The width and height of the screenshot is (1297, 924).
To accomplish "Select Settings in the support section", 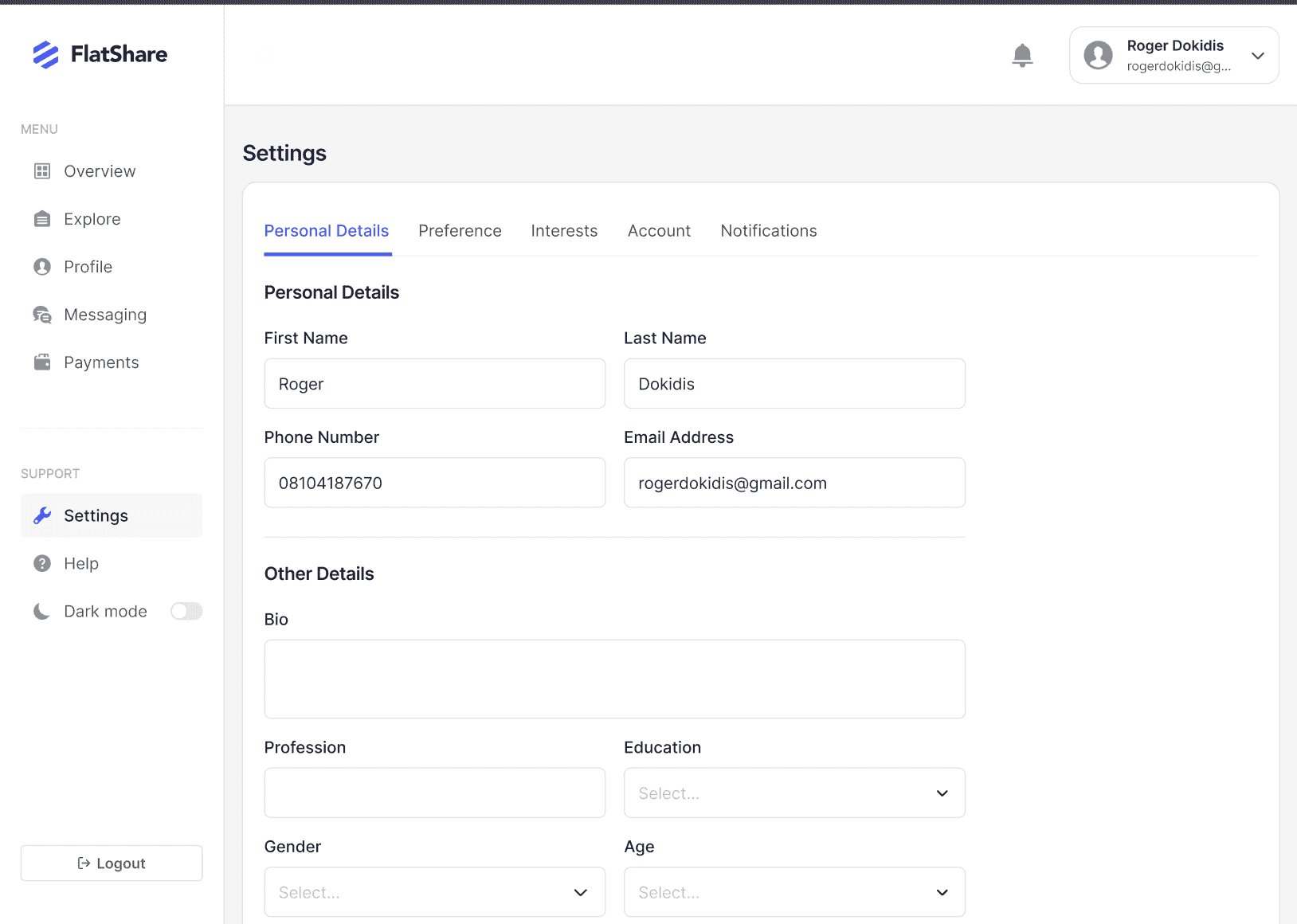I will pyautogui.click(x=112, y=515).
